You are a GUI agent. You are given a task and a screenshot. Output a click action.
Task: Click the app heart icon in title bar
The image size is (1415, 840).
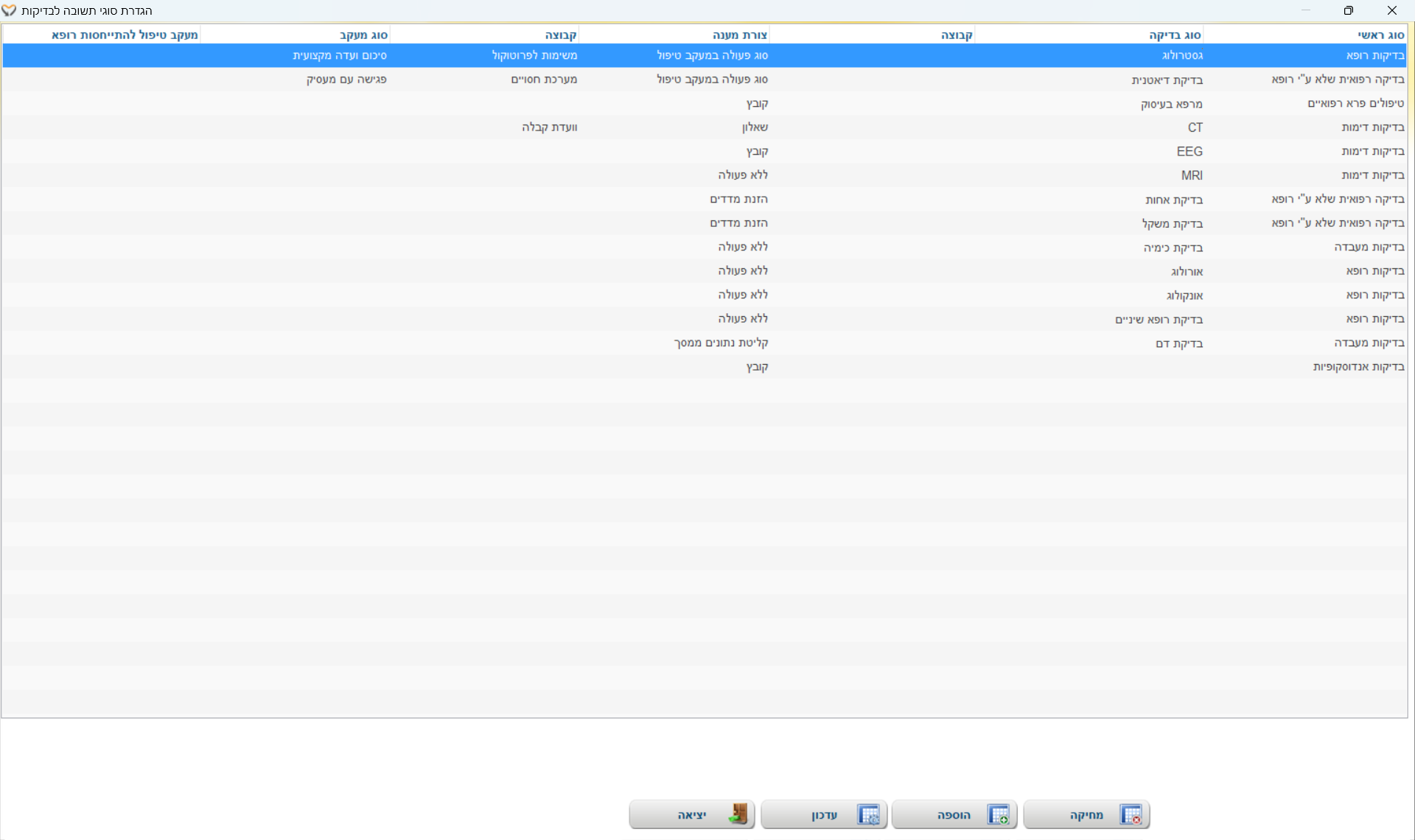pyautogui.click(x=9, y=11)
